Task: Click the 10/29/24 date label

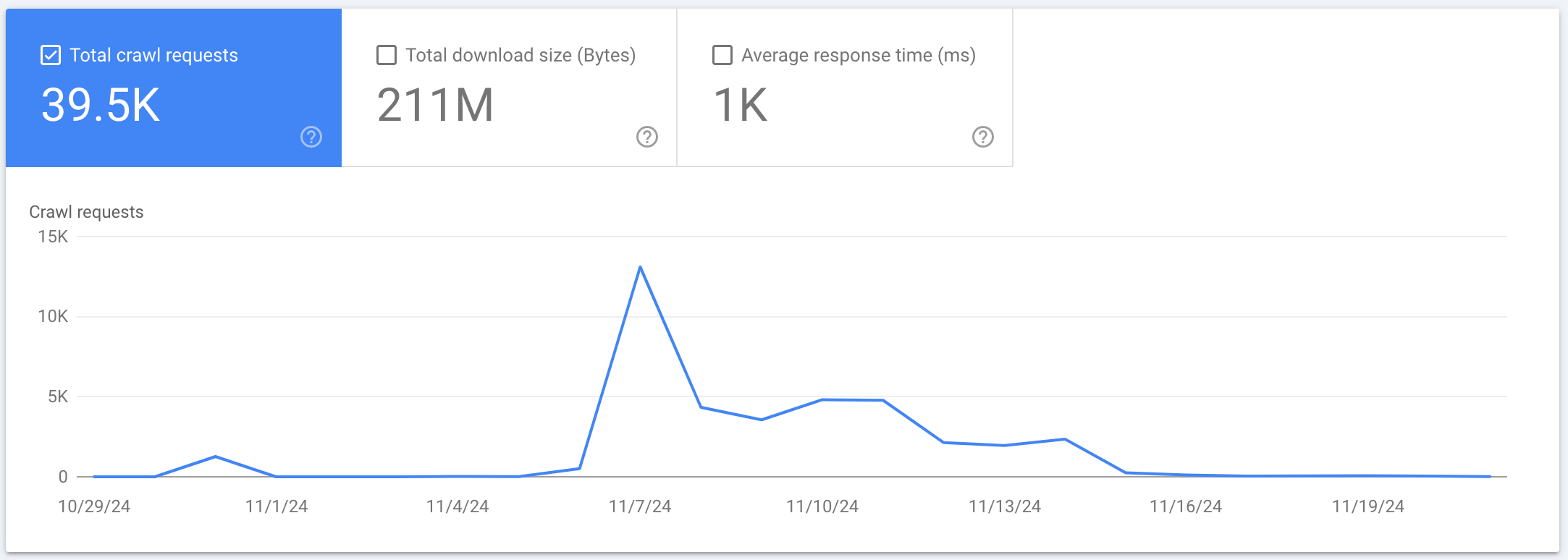Action: [x=94, y=506]
